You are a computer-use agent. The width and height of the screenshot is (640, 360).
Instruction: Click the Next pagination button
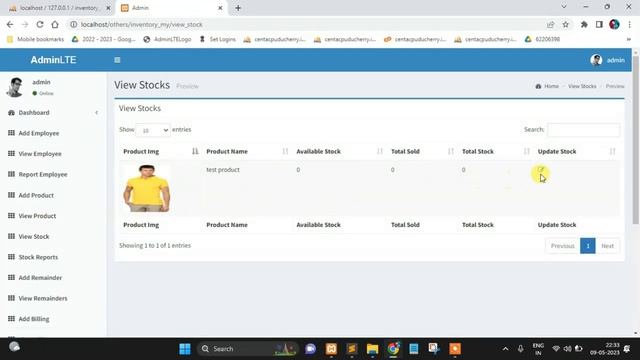click(x=607, y=246)
